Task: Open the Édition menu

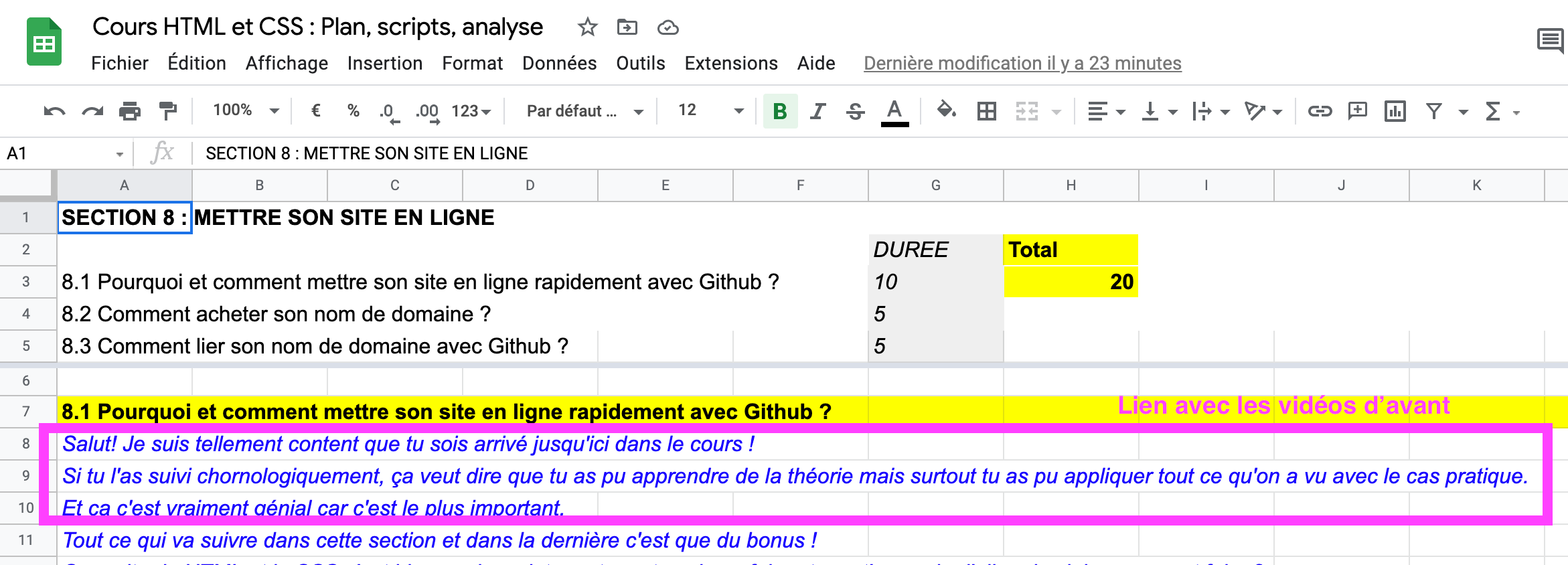Action: 197,63
